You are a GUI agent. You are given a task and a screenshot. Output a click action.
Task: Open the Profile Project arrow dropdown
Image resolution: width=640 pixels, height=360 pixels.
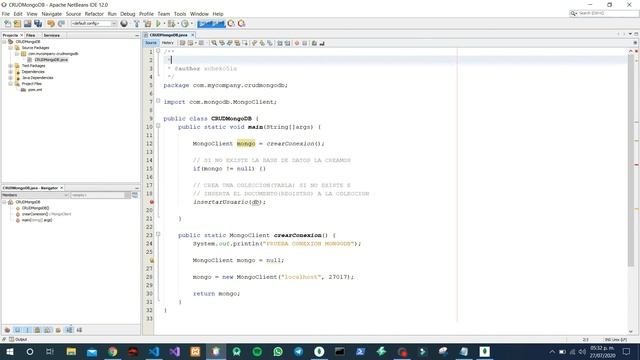click(191, 24)
